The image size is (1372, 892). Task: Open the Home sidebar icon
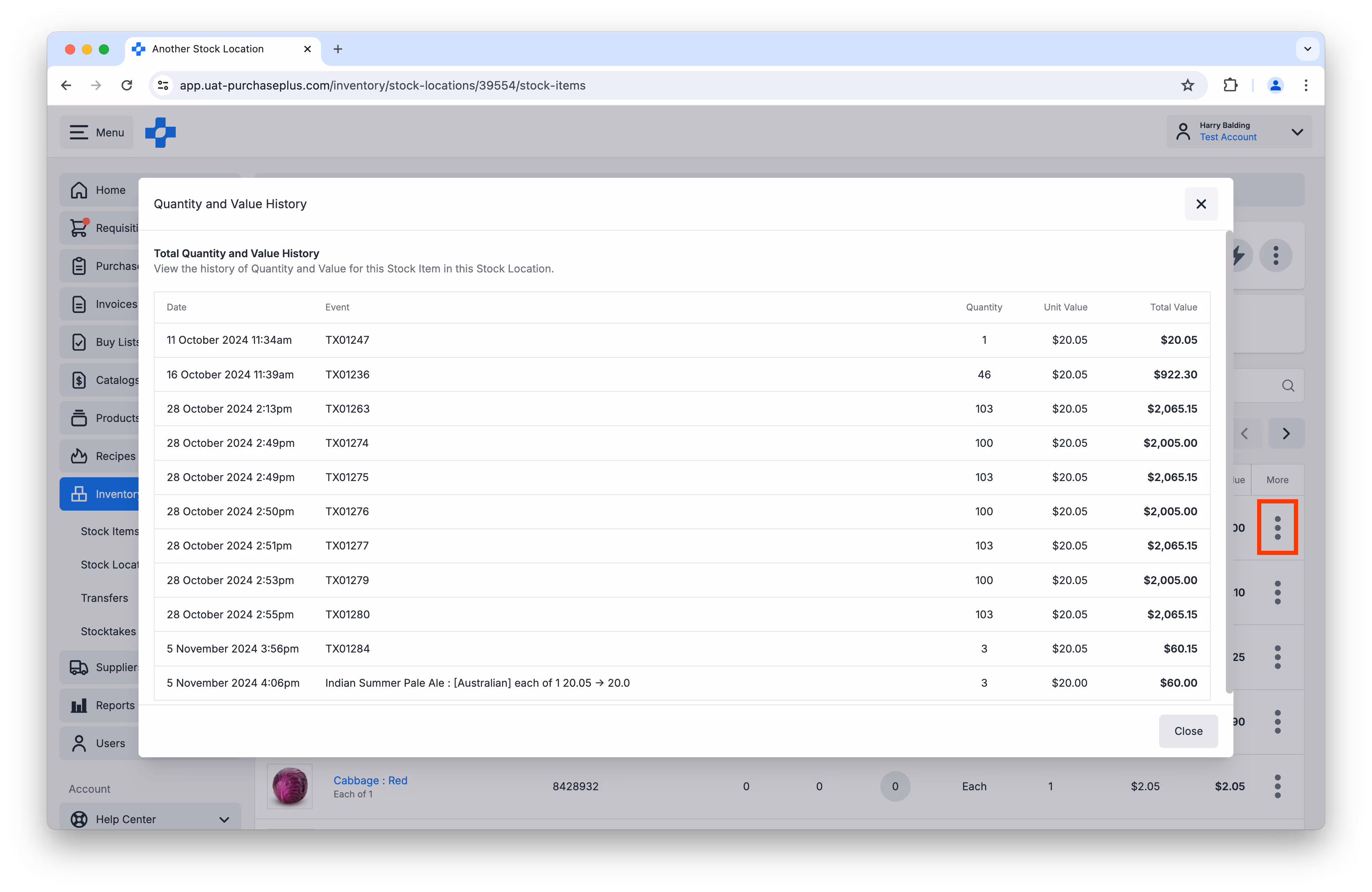pyautogui.click(x=79, y=190)
